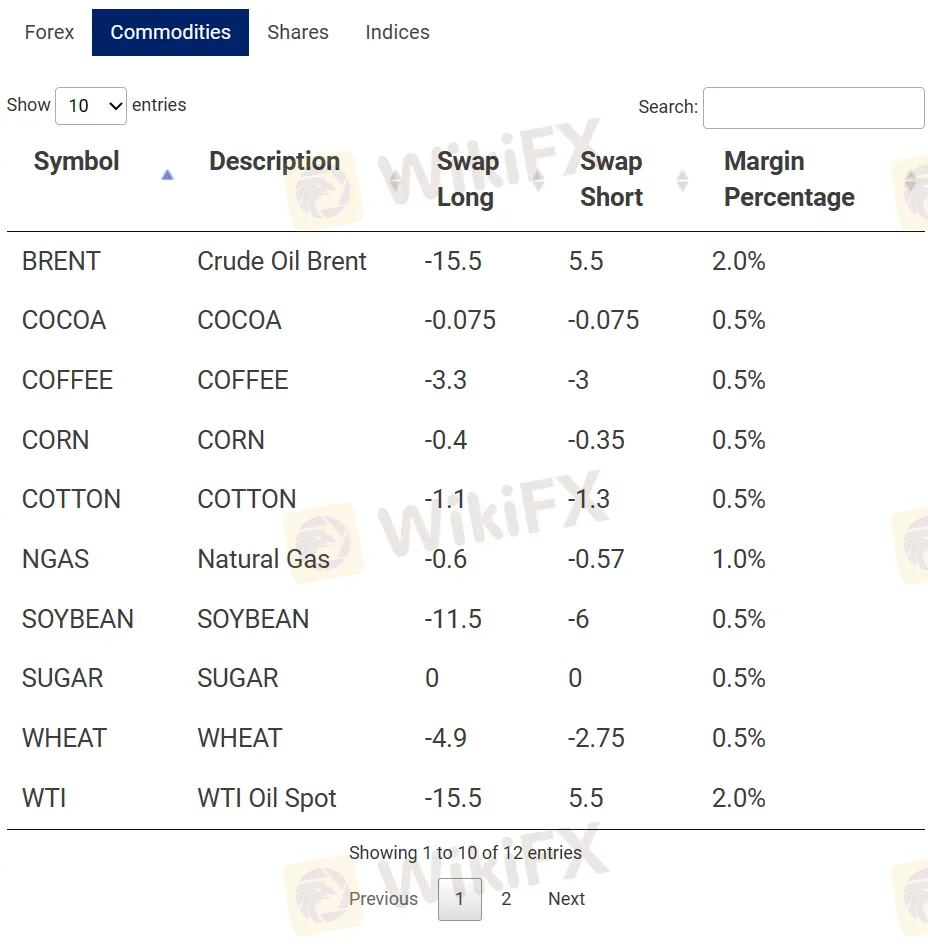Sort the table by Symbol column

click(76, 161)
